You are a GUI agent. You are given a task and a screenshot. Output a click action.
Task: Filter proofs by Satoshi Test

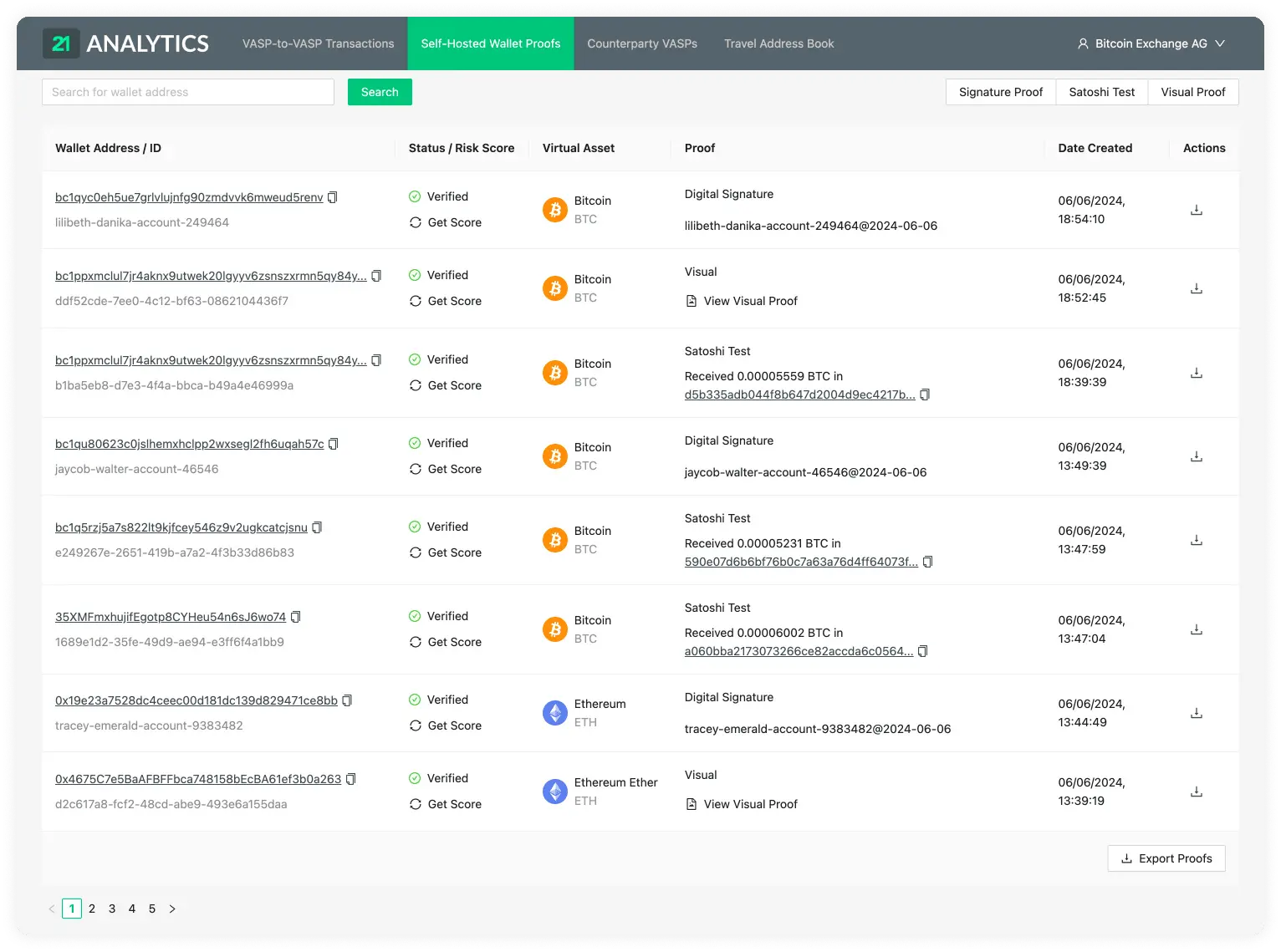click(x=1101, y=92)
